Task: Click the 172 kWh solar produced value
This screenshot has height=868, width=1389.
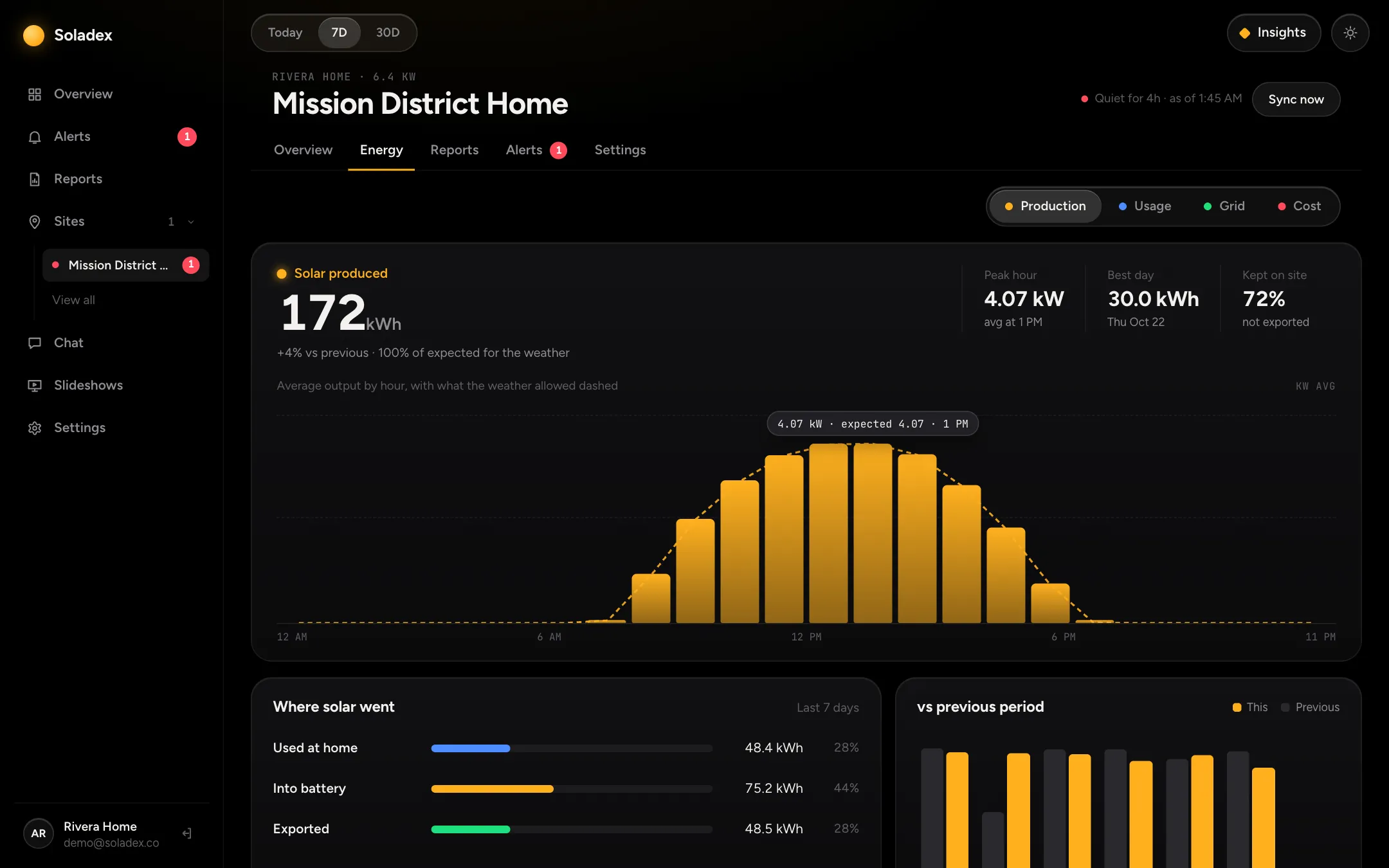Action: 341,313
